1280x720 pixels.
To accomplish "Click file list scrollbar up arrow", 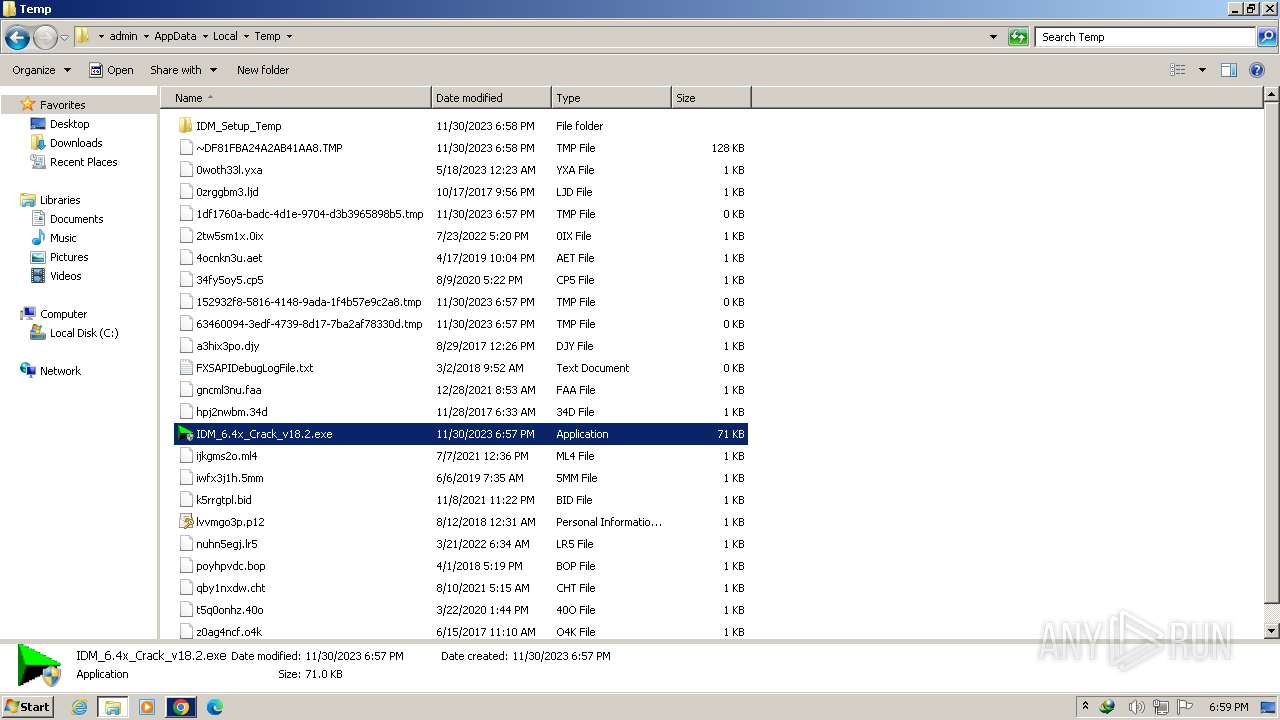I will (x=1271, y=95).
